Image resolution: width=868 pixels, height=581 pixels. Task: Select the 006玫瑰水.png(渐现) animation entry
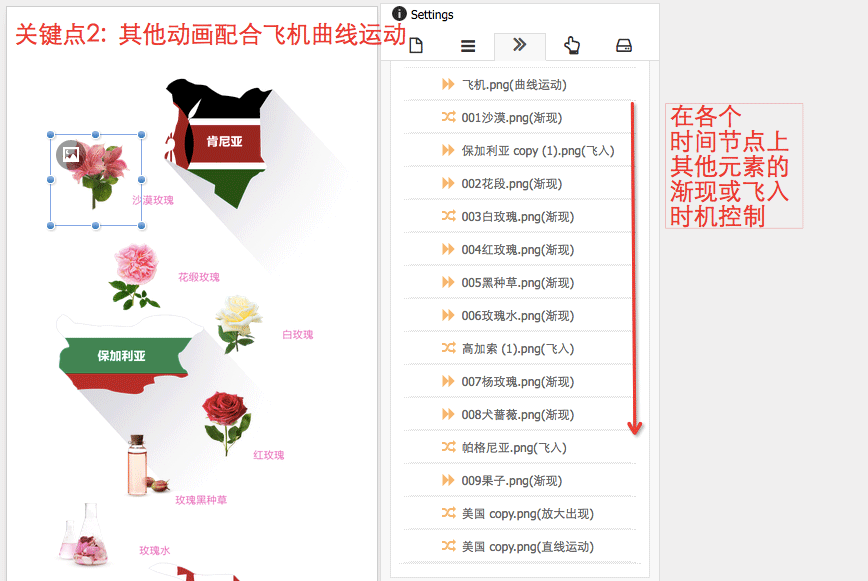coord(520,315)
